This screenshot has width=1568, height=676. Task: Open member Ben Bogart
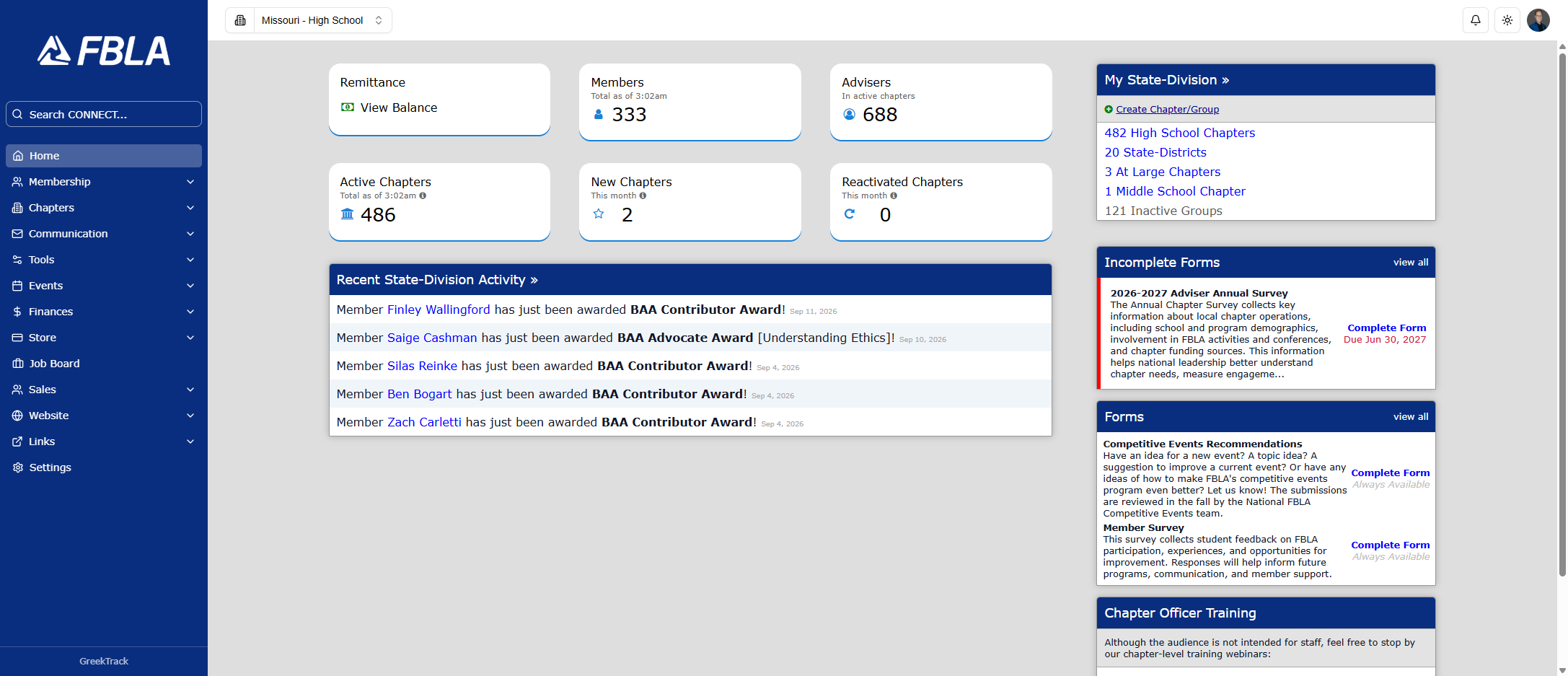[x=420, y=394]
